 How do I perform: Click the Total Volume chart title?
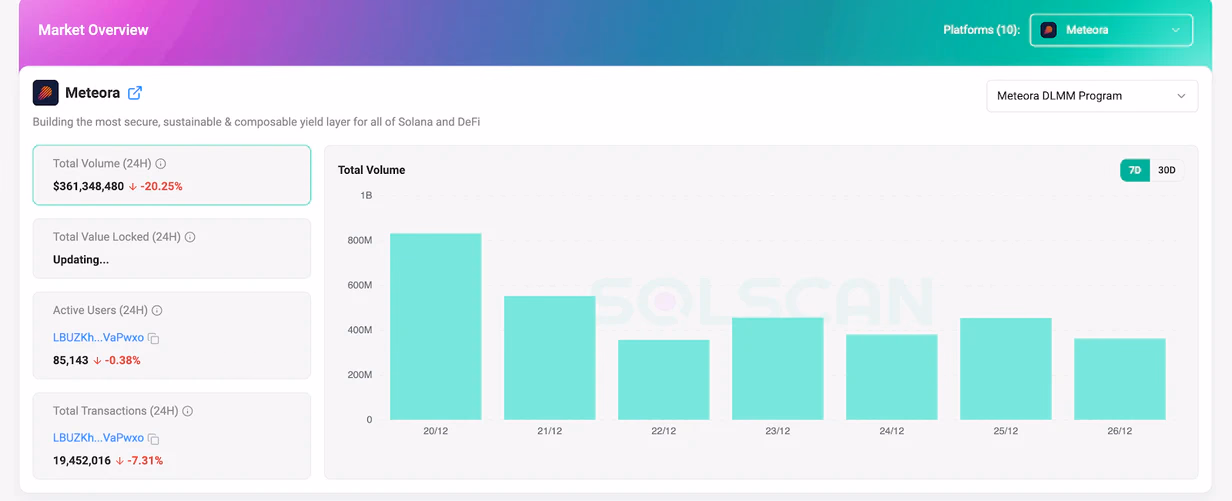[x=372, y=170]
